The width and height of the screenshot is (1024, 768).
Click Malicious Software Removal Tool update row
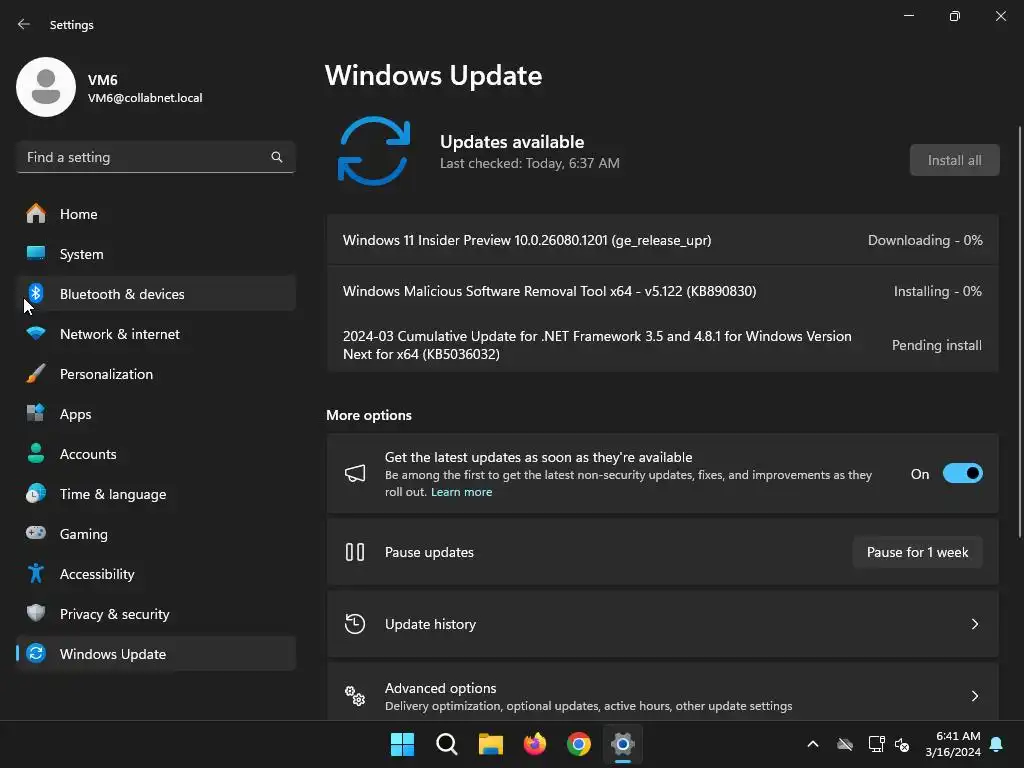662,291
